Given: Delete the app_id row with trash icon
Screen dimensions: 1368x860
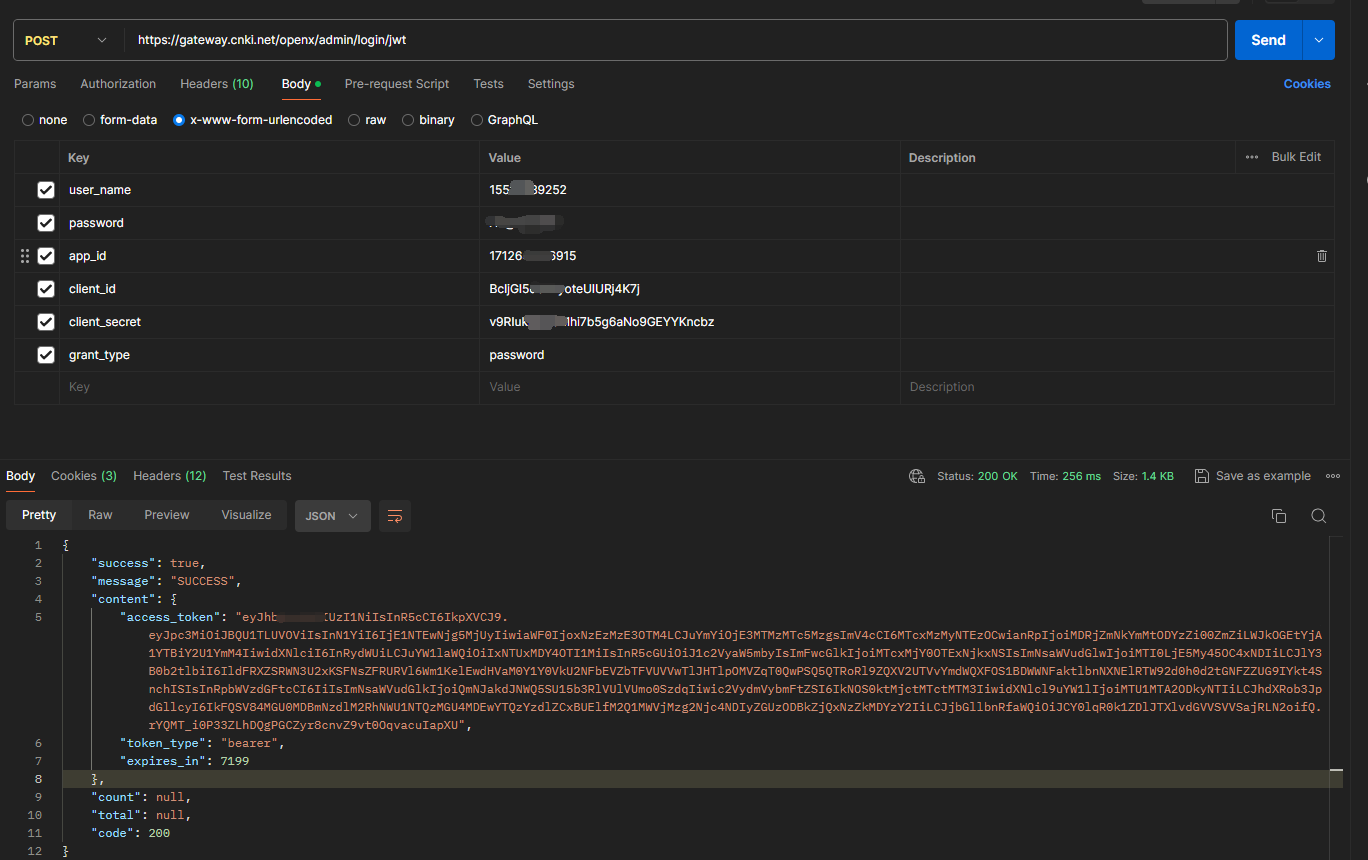Looking at the screenshot, I should click(1321, 256).
